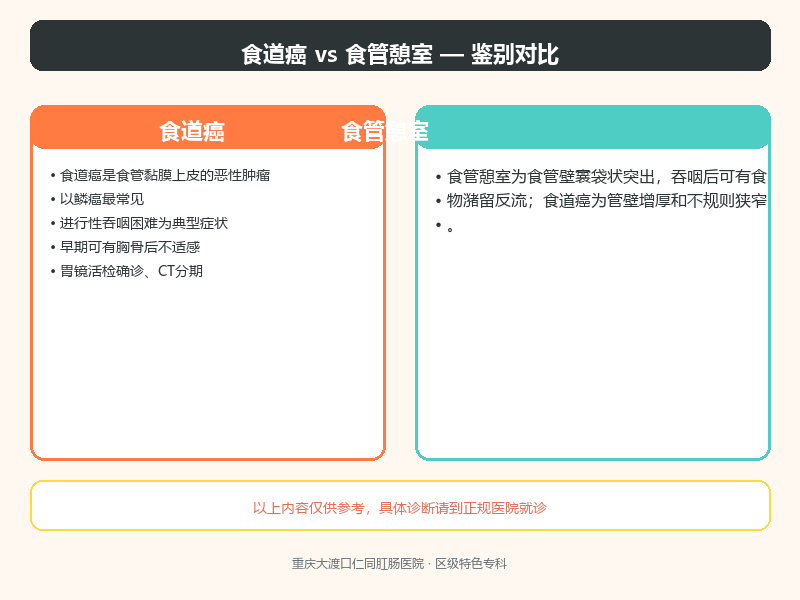Click the word 鉴别对比 in the title
The height and width of the screenshot is (600, 800).
pyautogui.click(x=515, y=54)
